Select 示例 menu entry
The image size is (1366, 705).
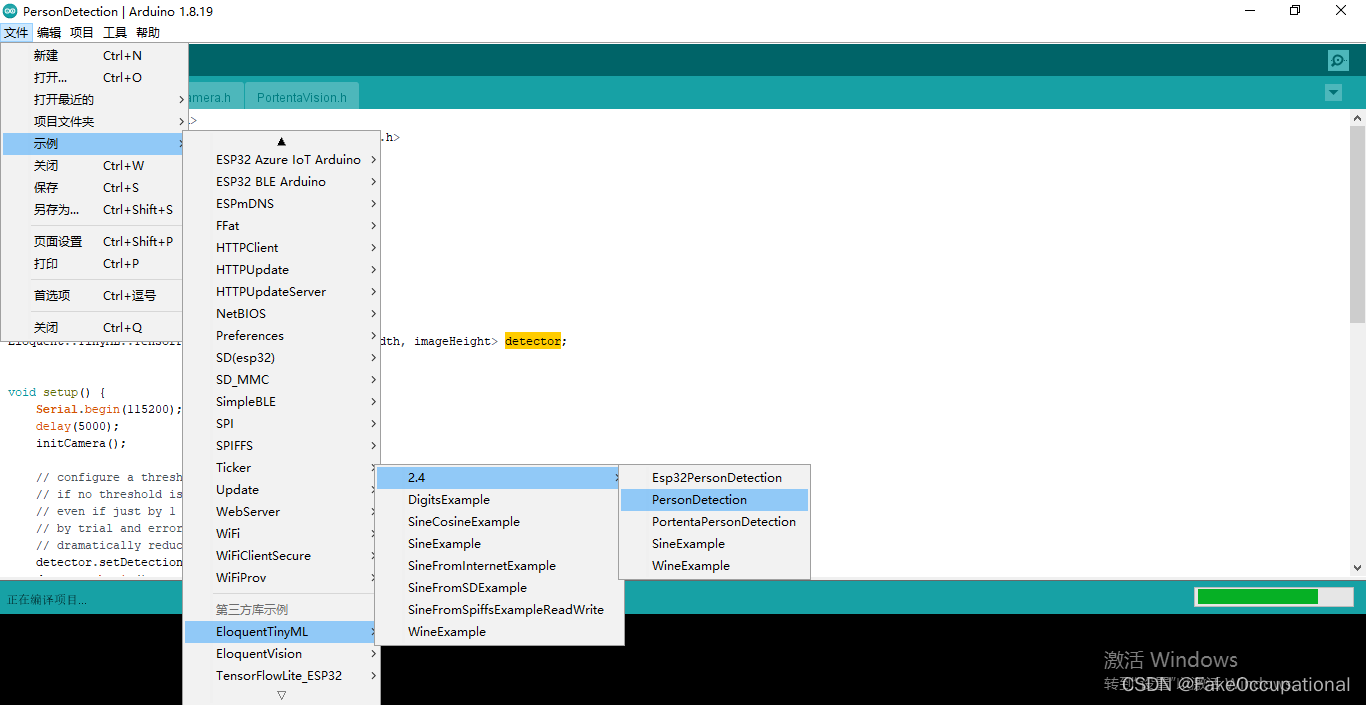[95, 144]
